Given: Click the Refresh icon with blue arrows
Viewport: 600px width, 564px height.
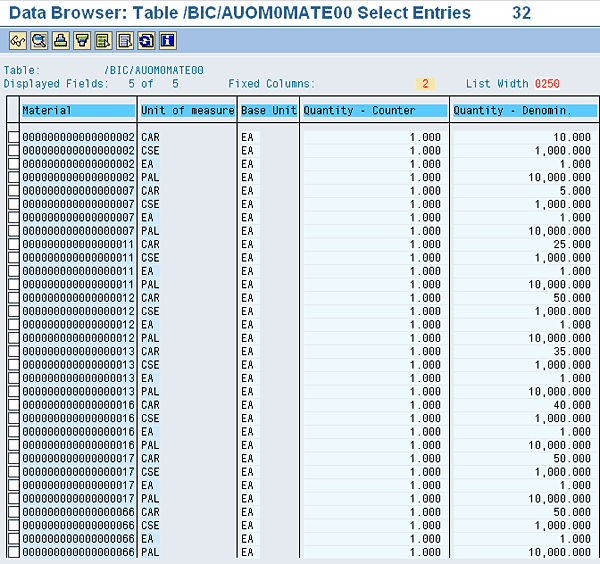Looking at the screenshot, I should pyautogui.click(x=146, y=41).
